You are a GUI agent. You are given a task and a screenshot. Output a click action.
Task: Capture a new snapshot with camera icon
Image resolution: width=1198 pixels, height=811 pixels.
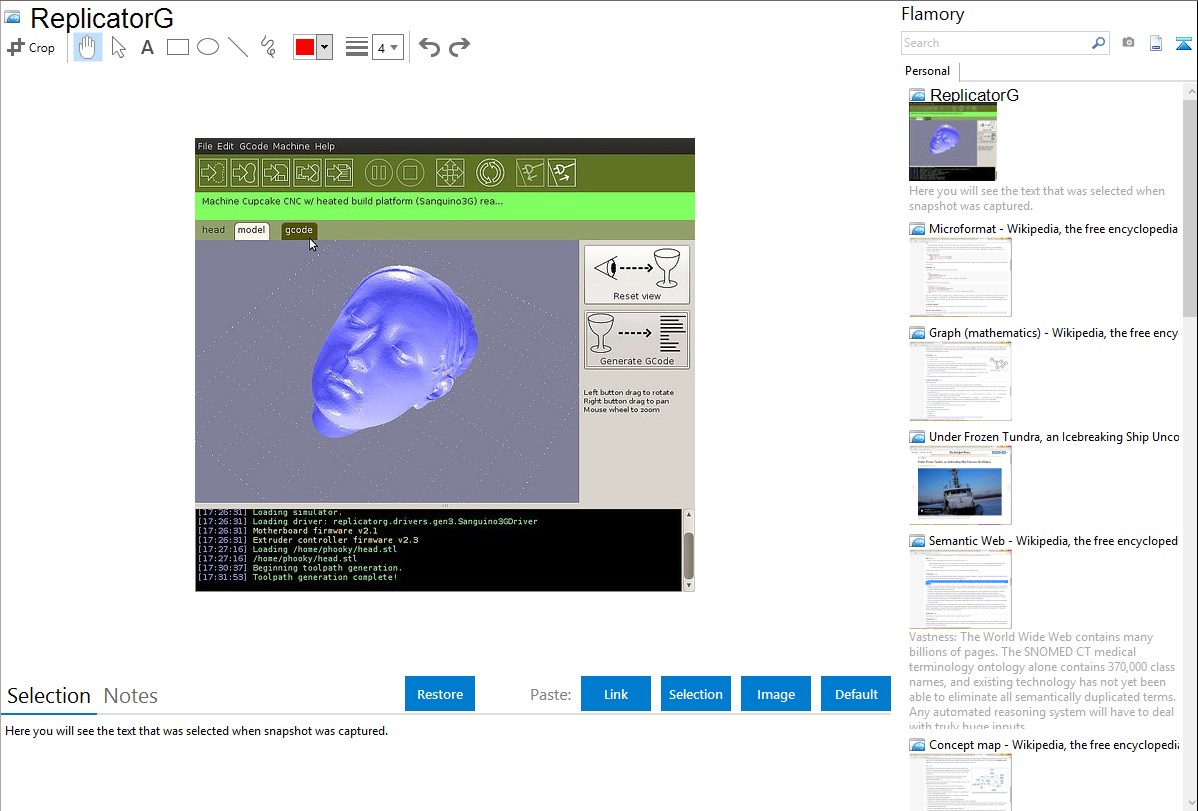coord(1128,43)
